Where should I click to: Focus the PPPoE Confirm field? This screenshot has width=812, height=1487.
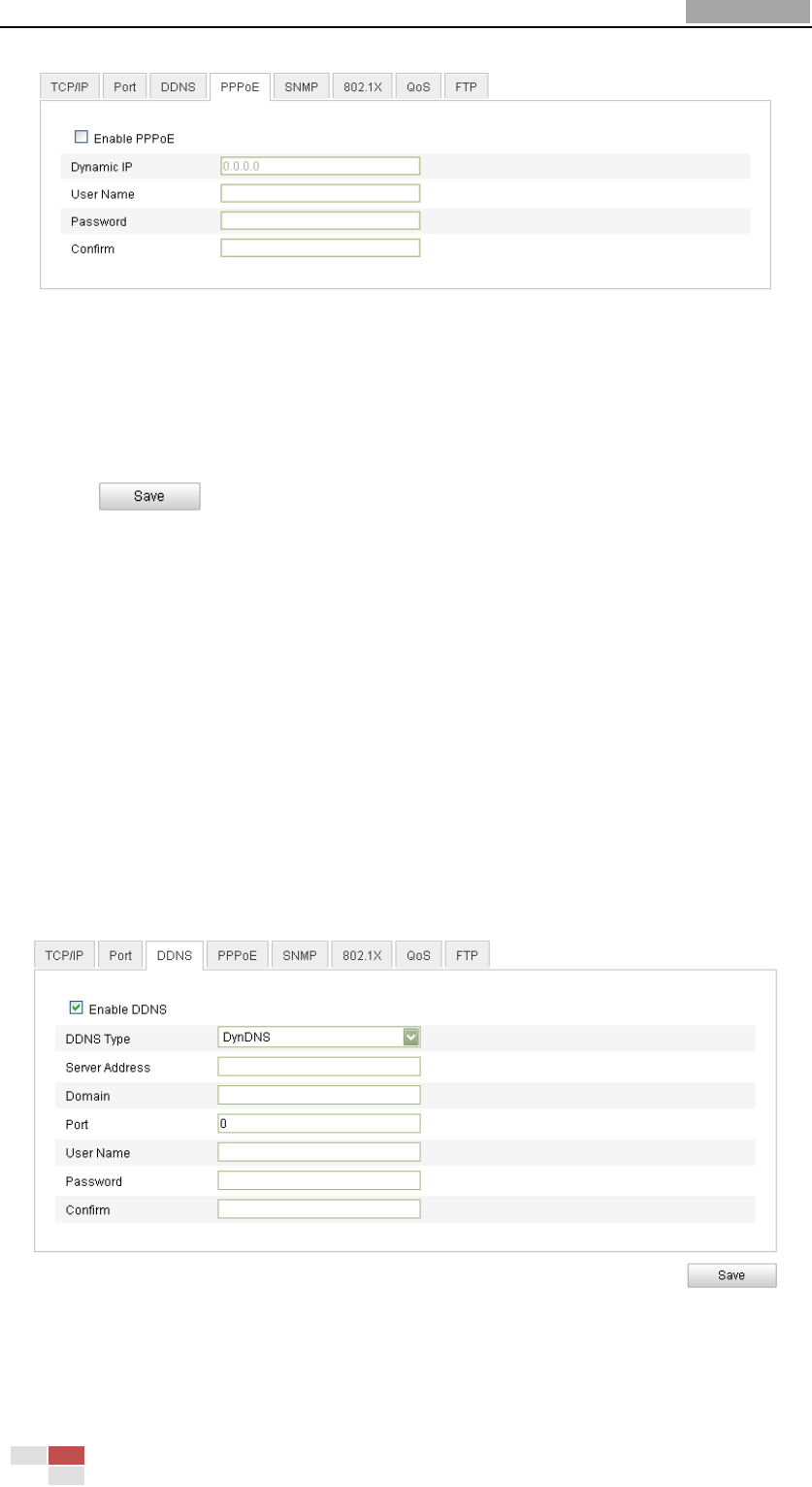[x=320, y=248]
